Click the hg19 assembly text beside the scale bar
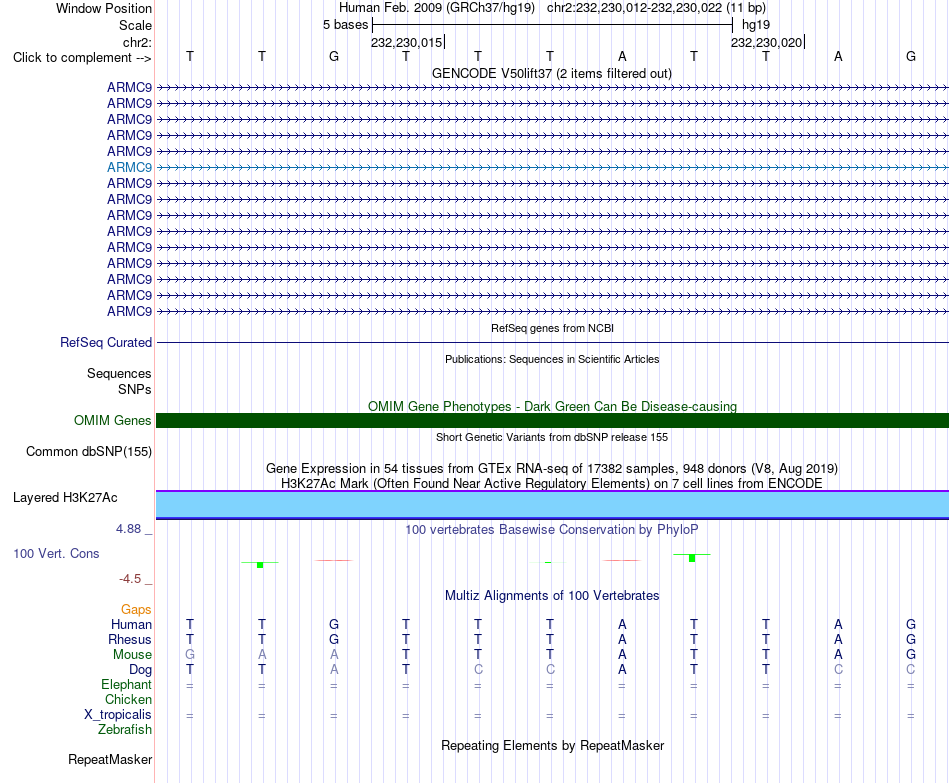This screenshot has height=783, width=950. coord(756,25)
